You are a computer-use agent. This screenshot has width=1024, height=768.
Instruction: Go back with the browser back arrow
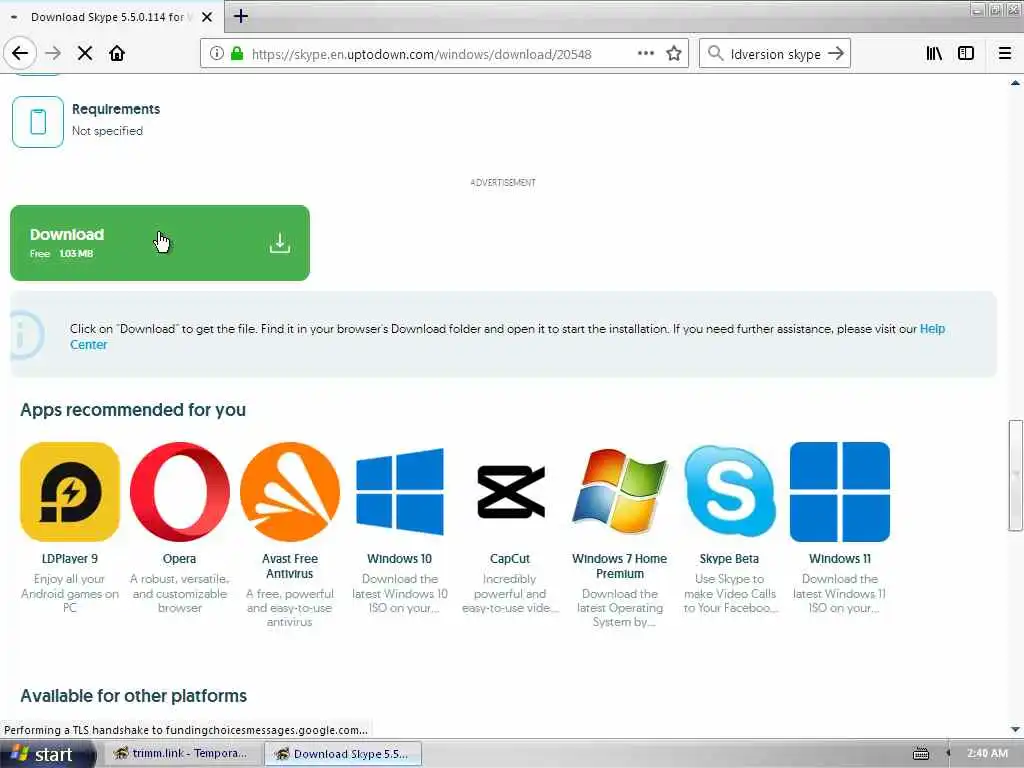(20, 53)
